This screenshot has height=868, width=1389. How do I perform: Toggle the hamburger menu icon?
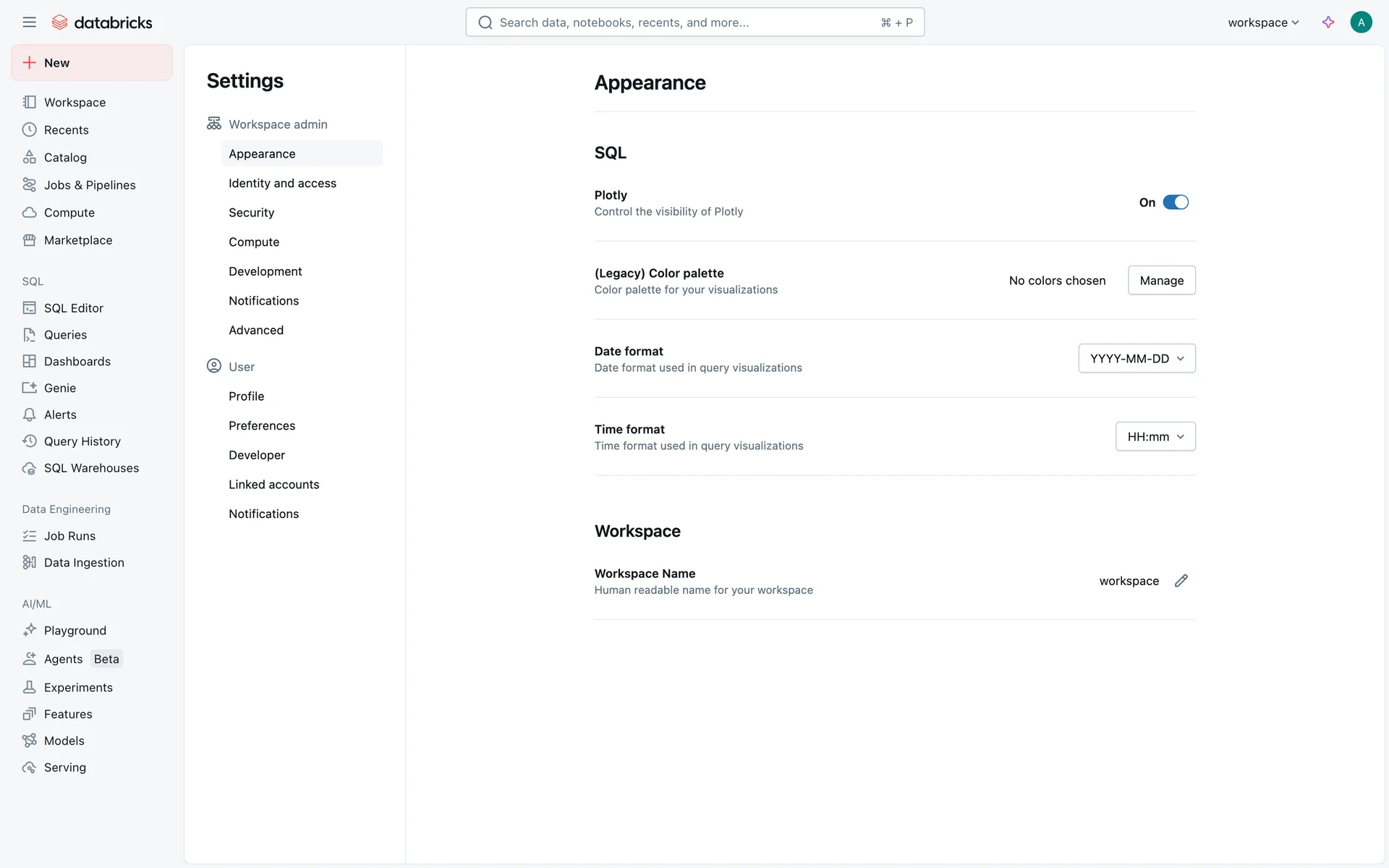pyautogui.click(x=29, y=22)
